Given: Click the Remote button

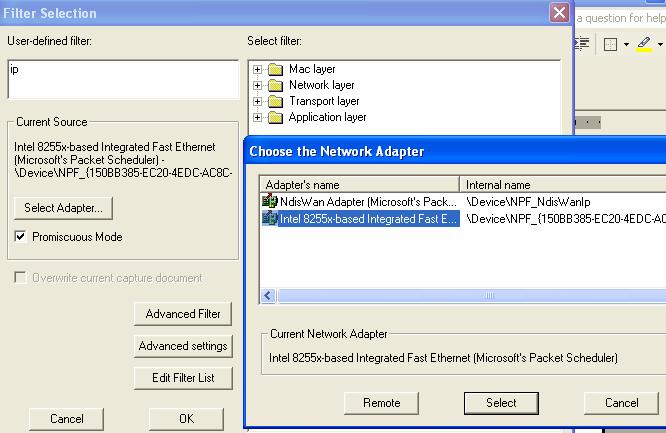Looking at the screenshot, I should click(381, 403).
